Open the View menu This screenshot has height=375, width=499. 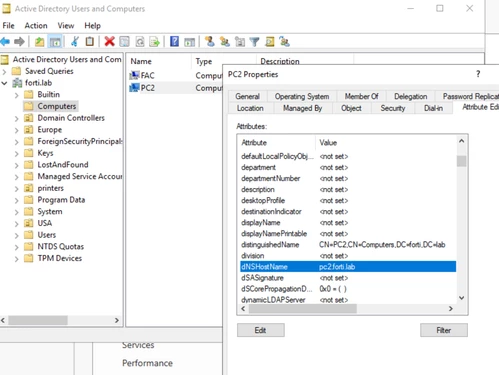pyautogui.click(x=66, y=26)
